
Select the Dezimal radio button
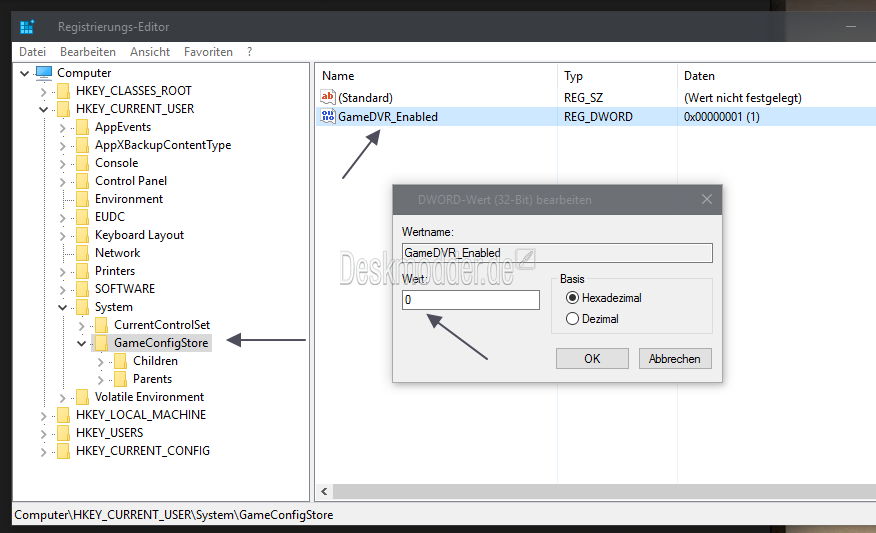pyautogui.click(x=572, y=319)
